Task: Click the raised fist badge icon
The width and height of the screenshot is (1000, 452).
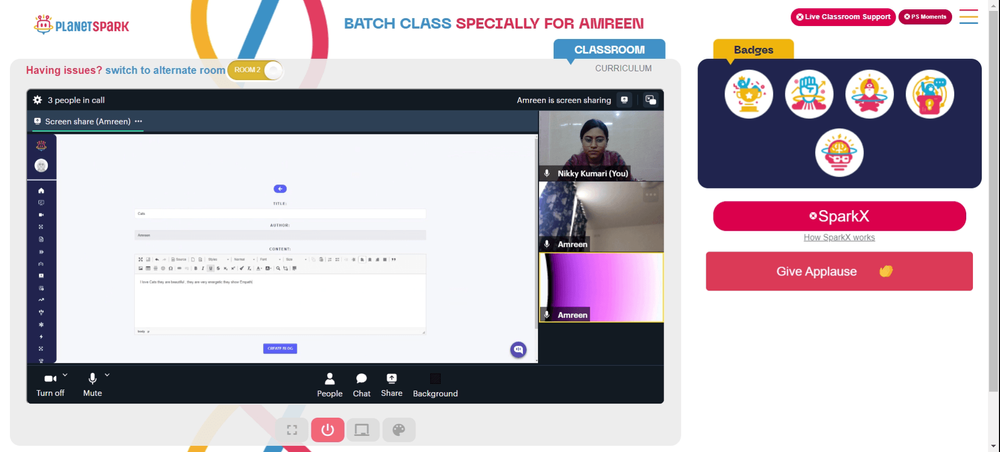Action: coord(809,94)
